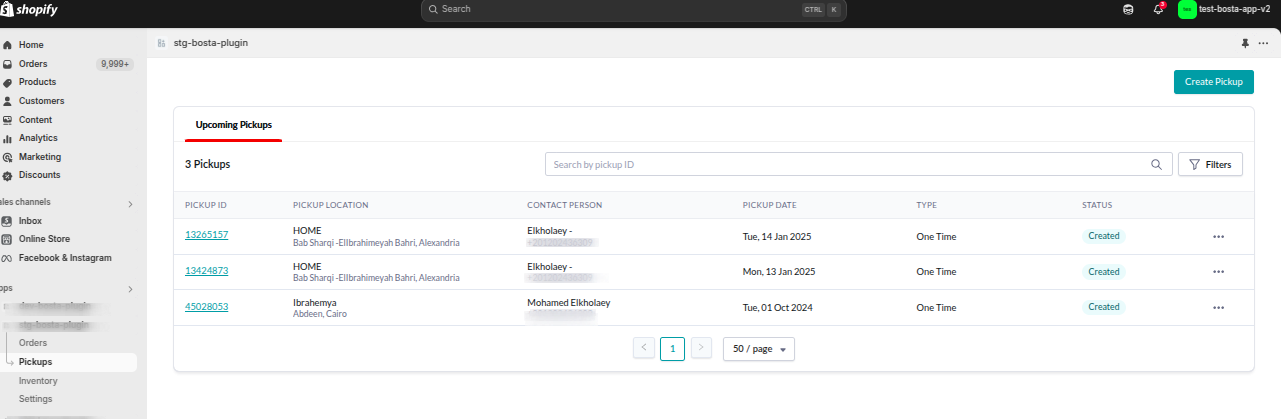1281x419 pixels.
Task: Open the 50 / page dropdown
Action: pos(759,349)
